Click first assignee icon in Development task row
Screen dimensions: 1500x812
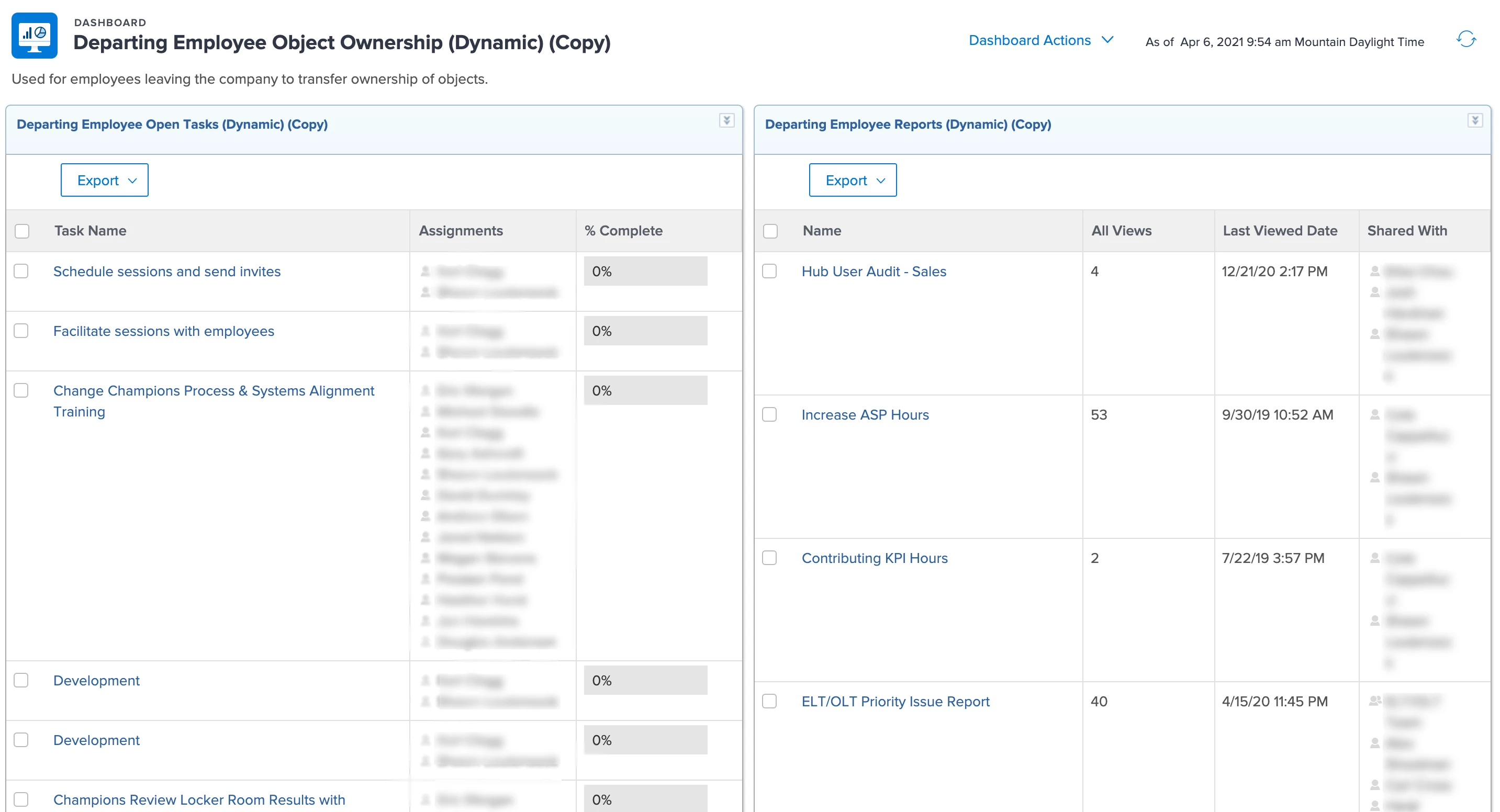[426, 680]
